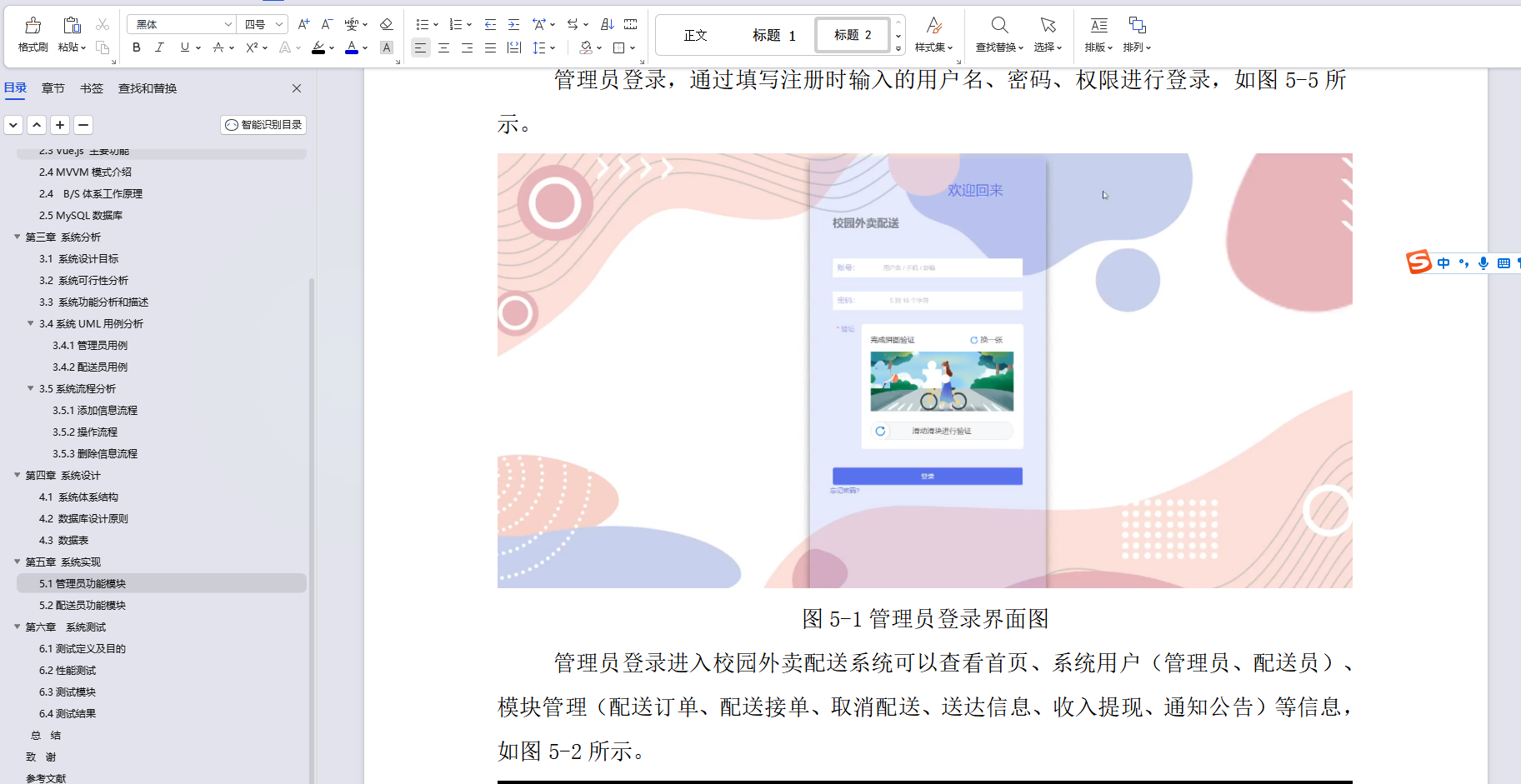This screenshot has width=1521, height=784.
Task: Click the Paste (粘贴) clipboard icon
Action: (x=73, y=25)
